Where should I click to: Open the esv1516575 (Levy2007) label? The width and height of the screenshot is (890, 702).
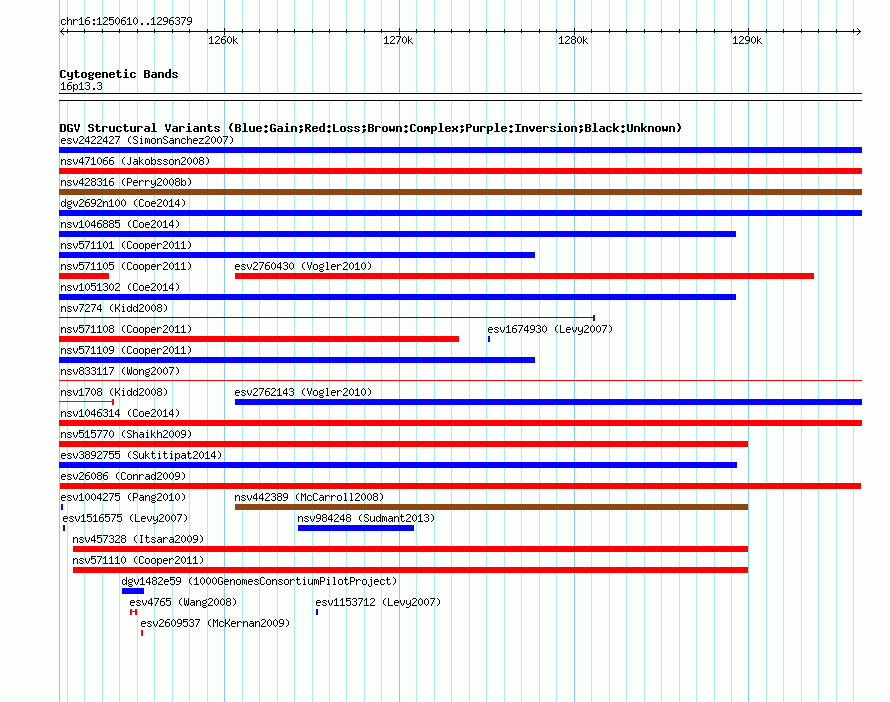(125, 518)
